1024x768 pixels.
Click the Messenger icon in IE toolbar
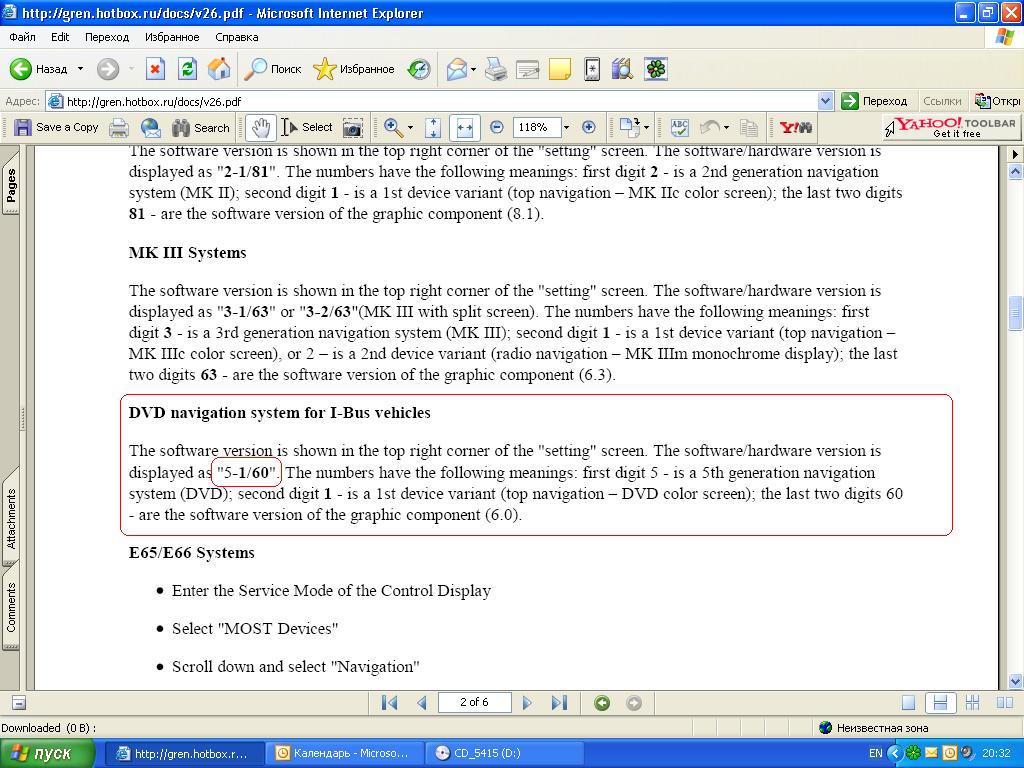[592, 69]
